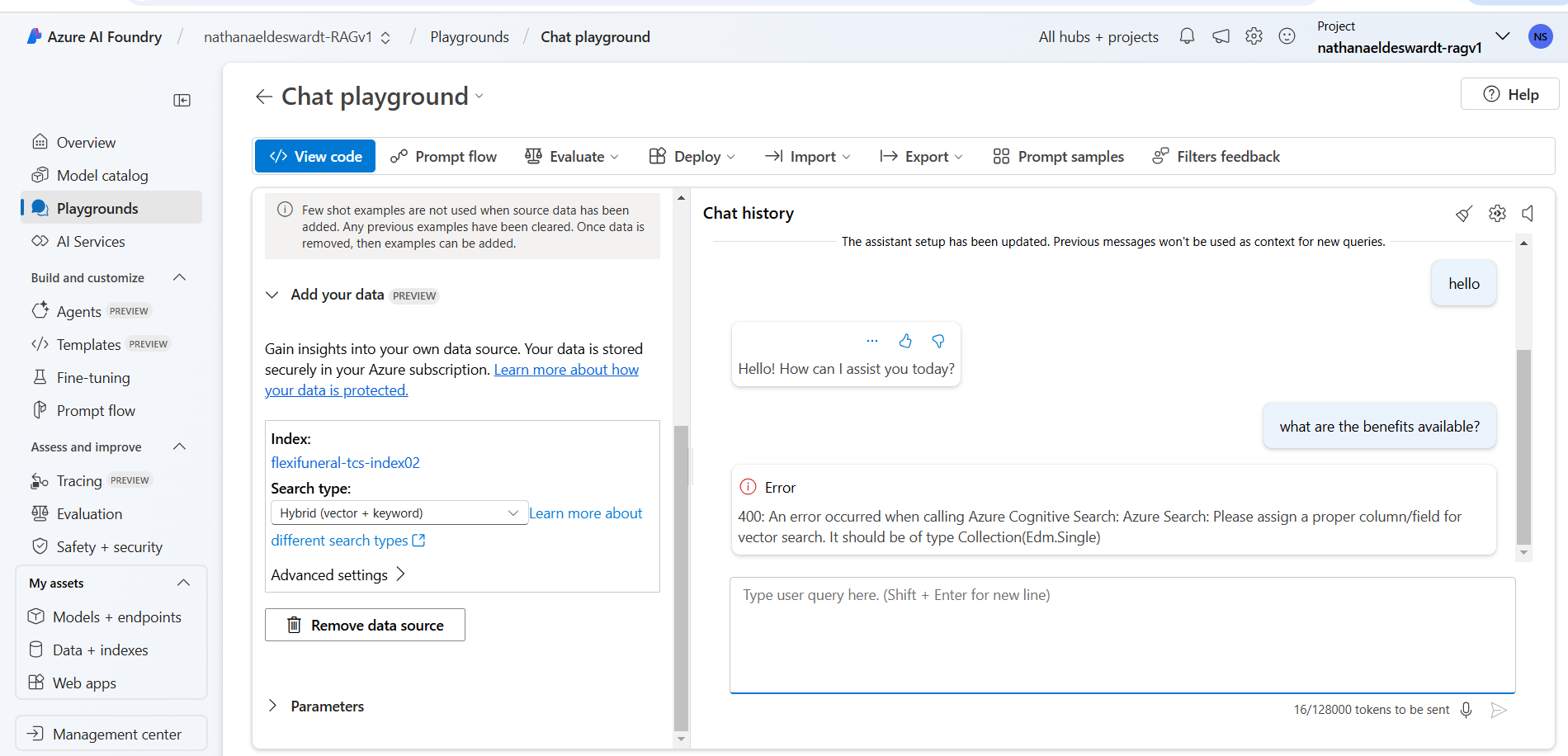The width and height of the screenshot is (1568, 756).
Task: Click the microphone icon
Action: tap(1466, 710)
